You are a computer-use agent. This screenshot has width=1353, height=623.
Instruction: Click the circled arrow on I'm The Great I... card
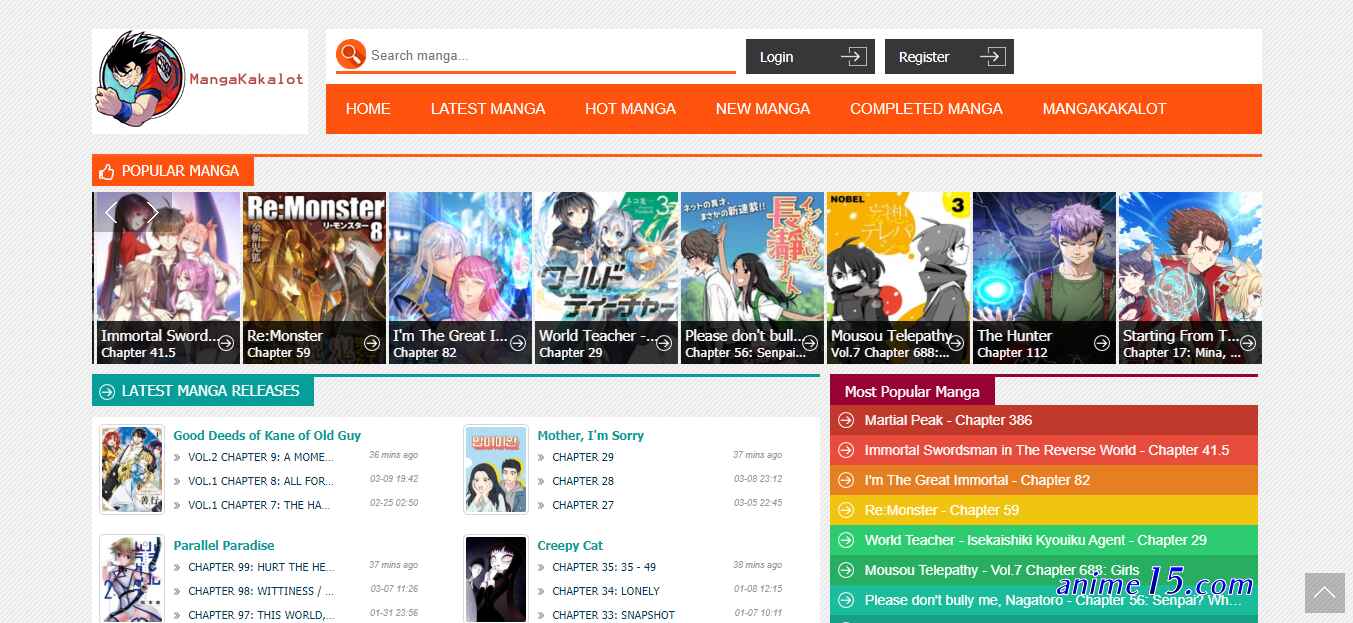pyautogui.click(x=518, y=343)
